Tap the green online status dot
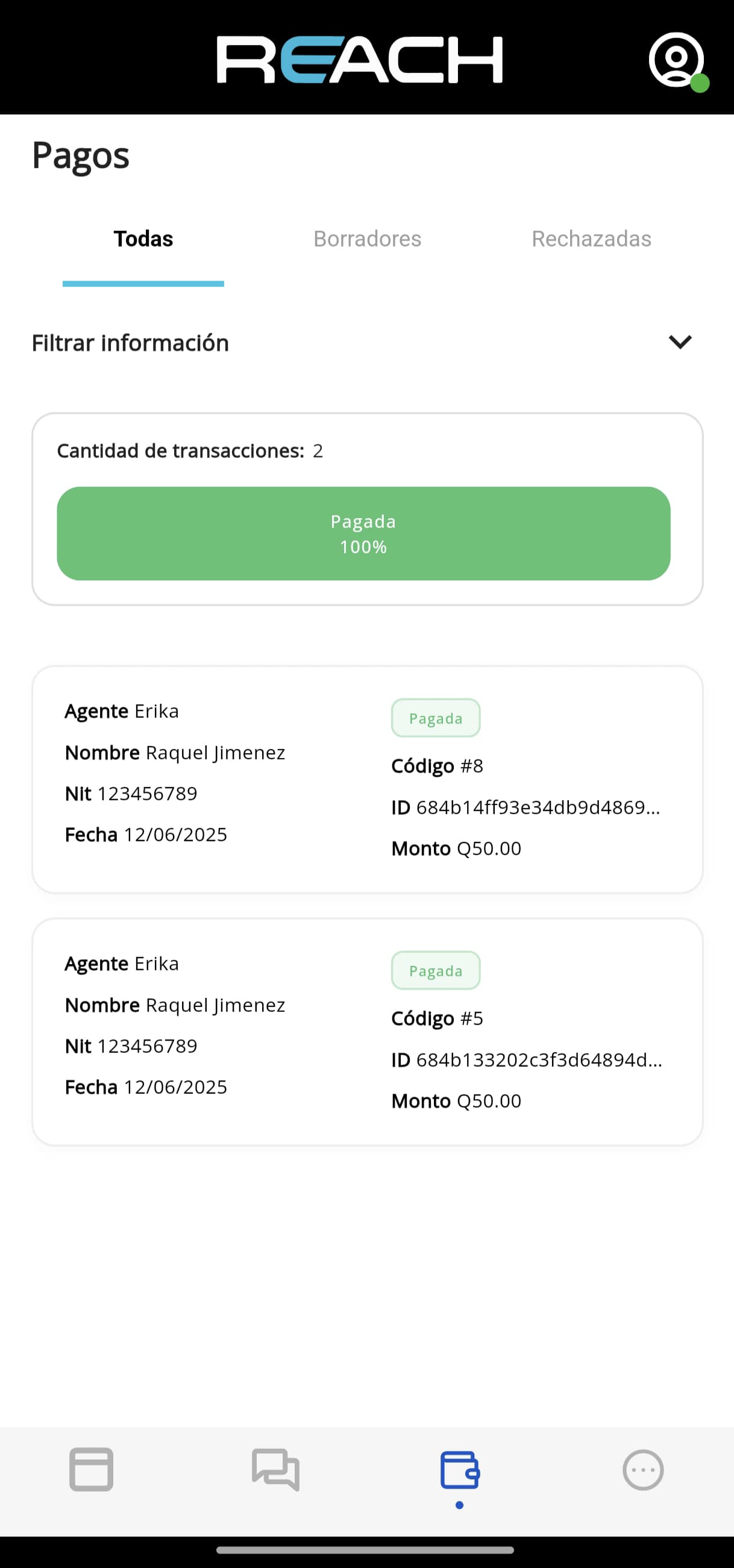734x1568 pixels. [x=700, y=83]
